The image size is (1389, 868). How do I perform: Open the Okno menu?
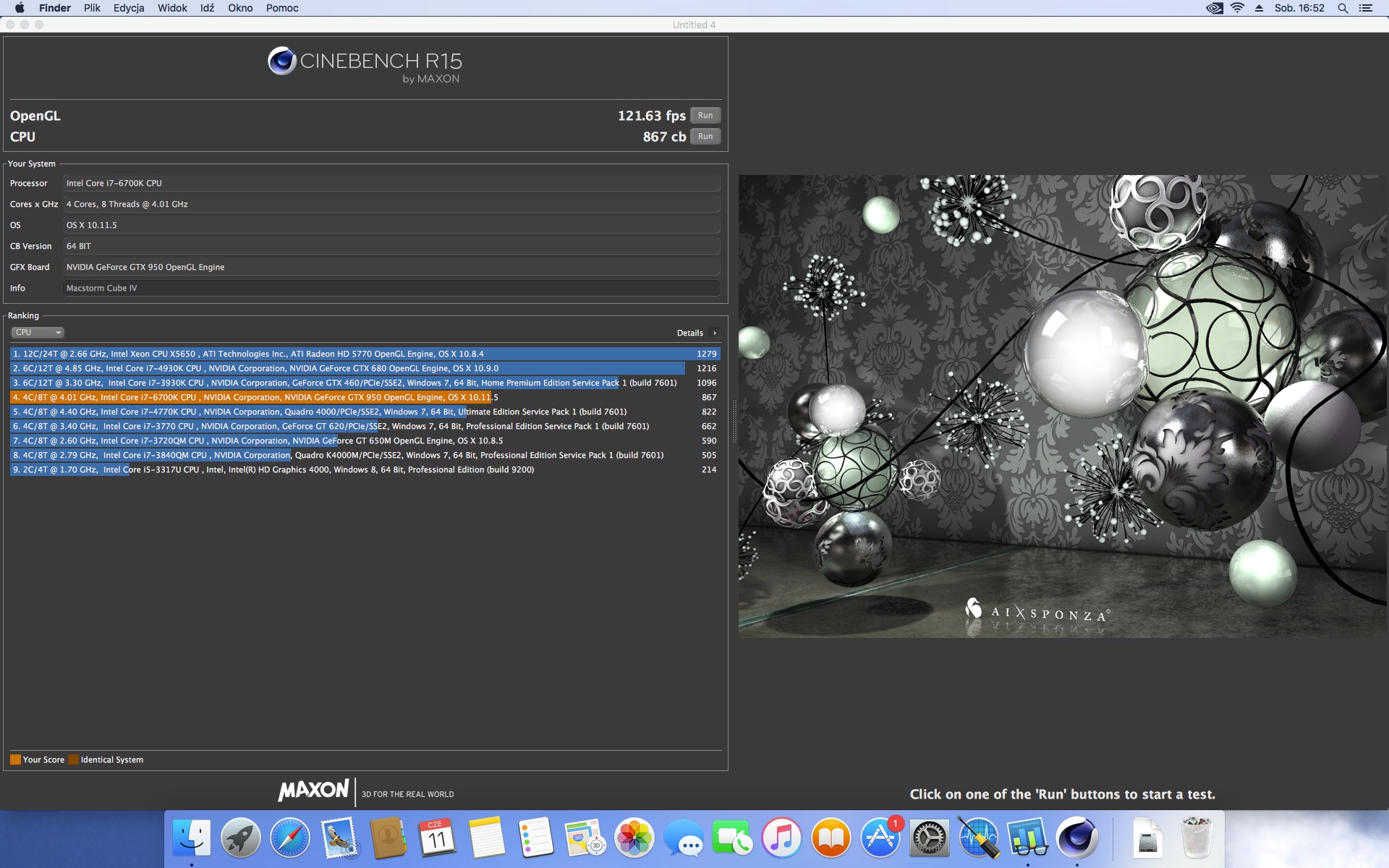(x=240, y=8)
